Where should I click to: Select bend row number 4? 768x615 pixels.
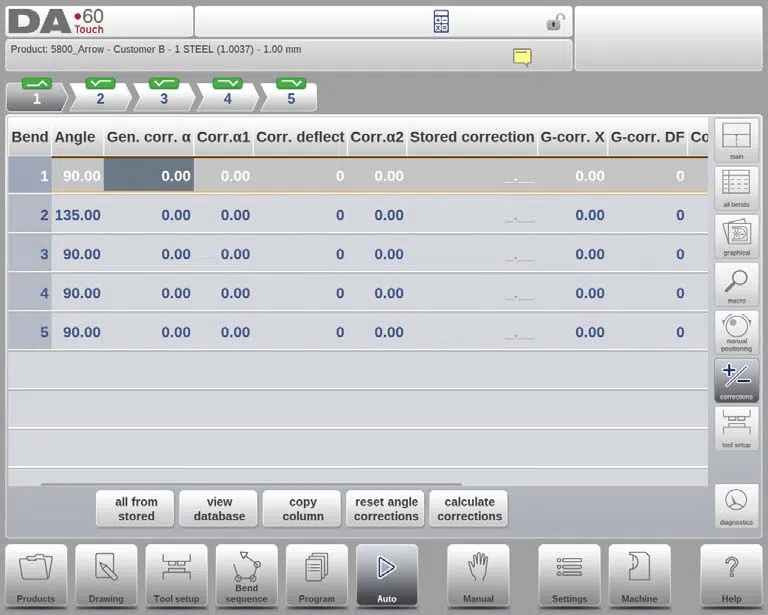click(x=30, y=293)
